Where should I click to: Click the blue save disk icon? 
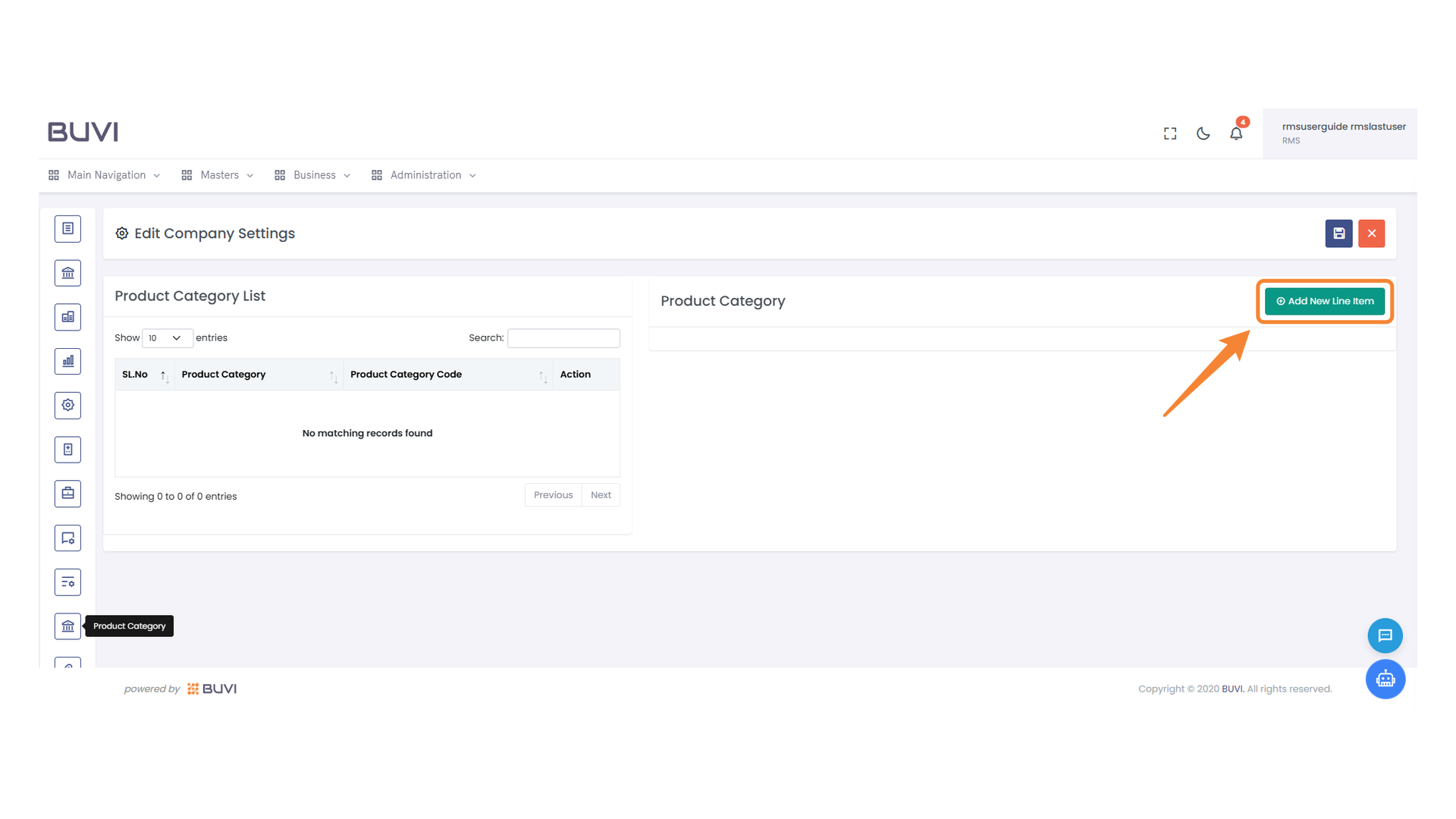pos(1338,234)
